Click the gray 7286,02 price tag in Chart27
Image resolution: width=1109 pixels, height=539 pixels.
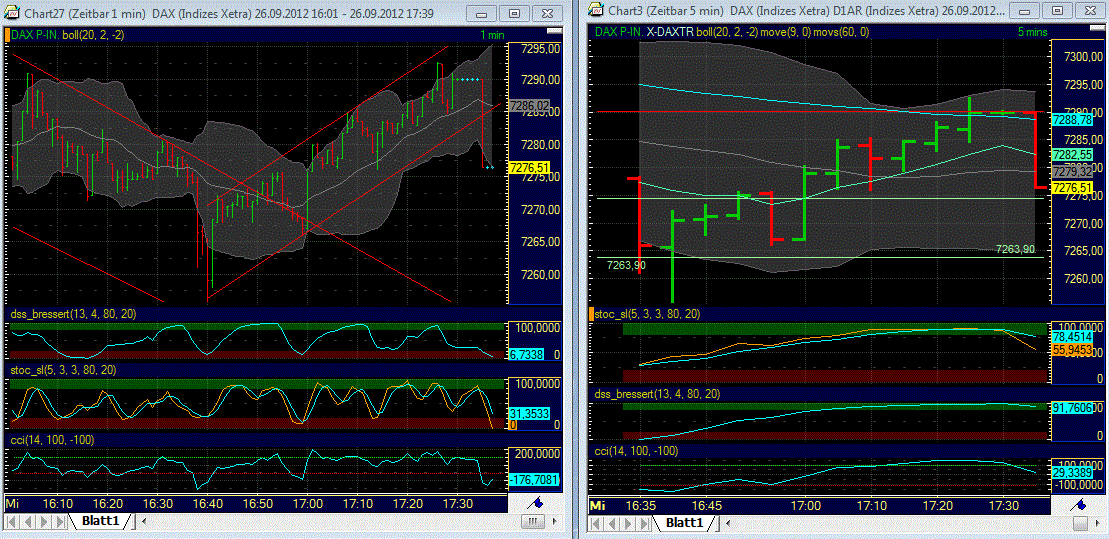coord(530,105)
